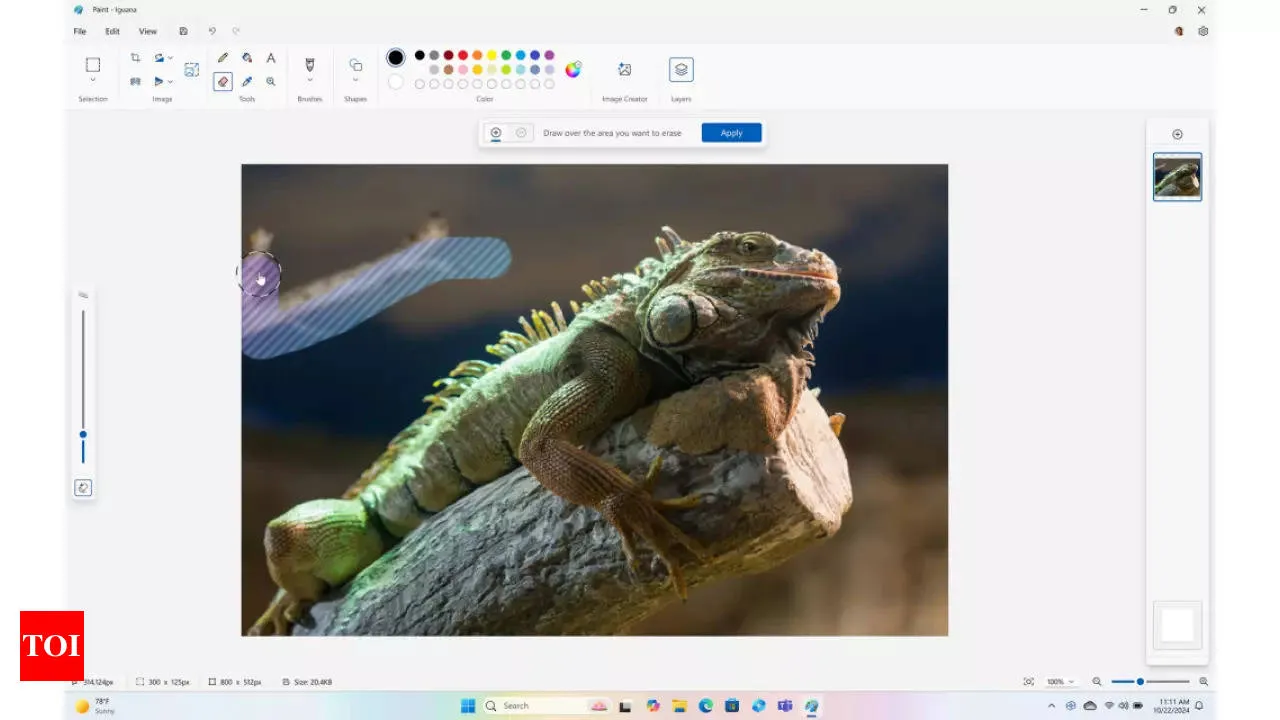Expand the Selection dropdown chevron
Screen dimensions: 1280x720
93,80
